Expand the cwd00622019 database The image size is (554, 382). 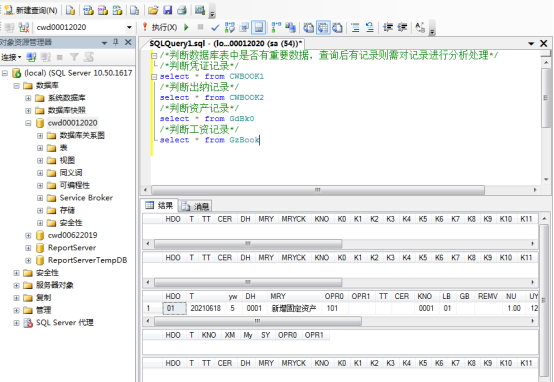point(28,235)
